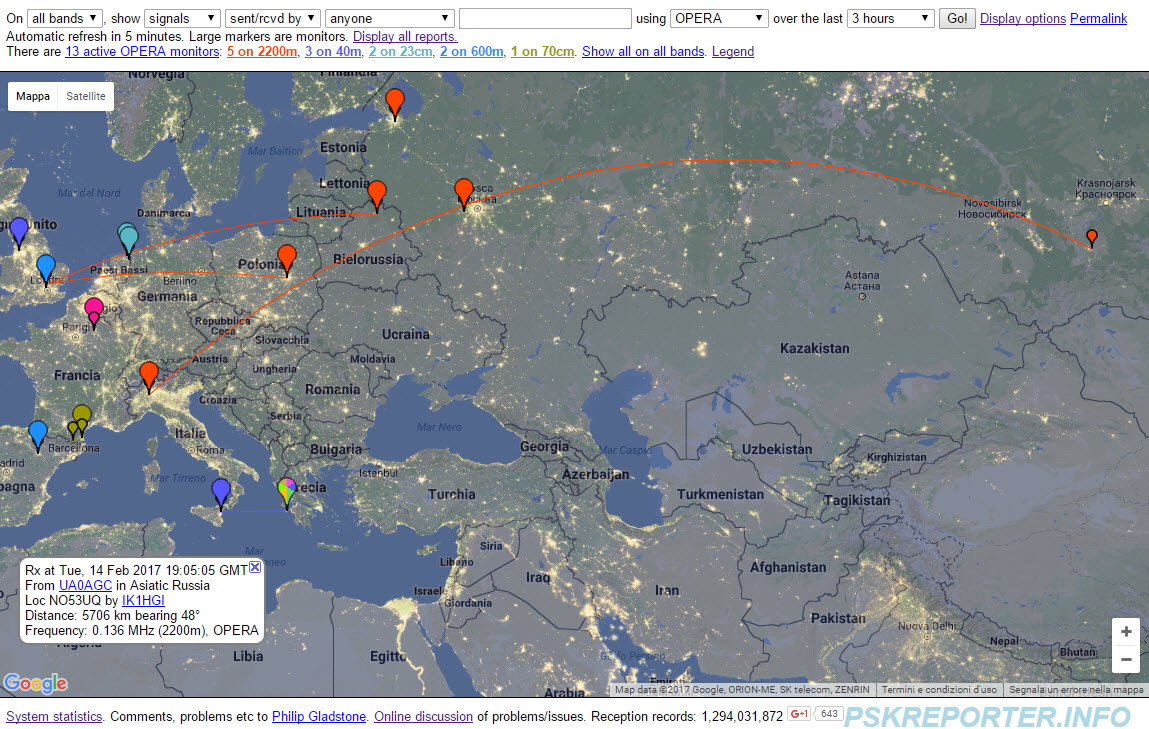Open 'Display all reports' link

(405, 36)
